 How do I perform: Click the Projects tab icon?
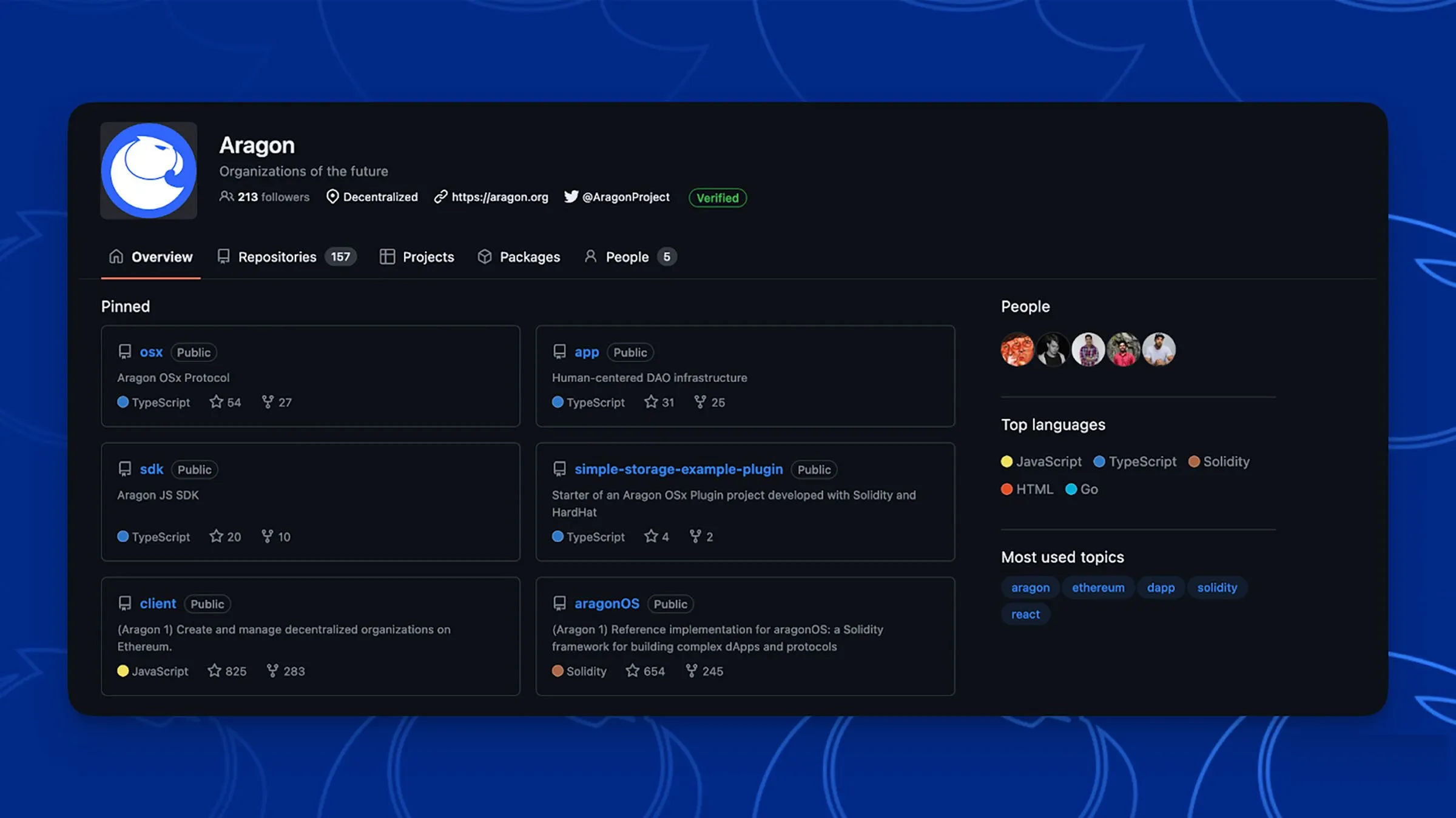tap(388, 257)
